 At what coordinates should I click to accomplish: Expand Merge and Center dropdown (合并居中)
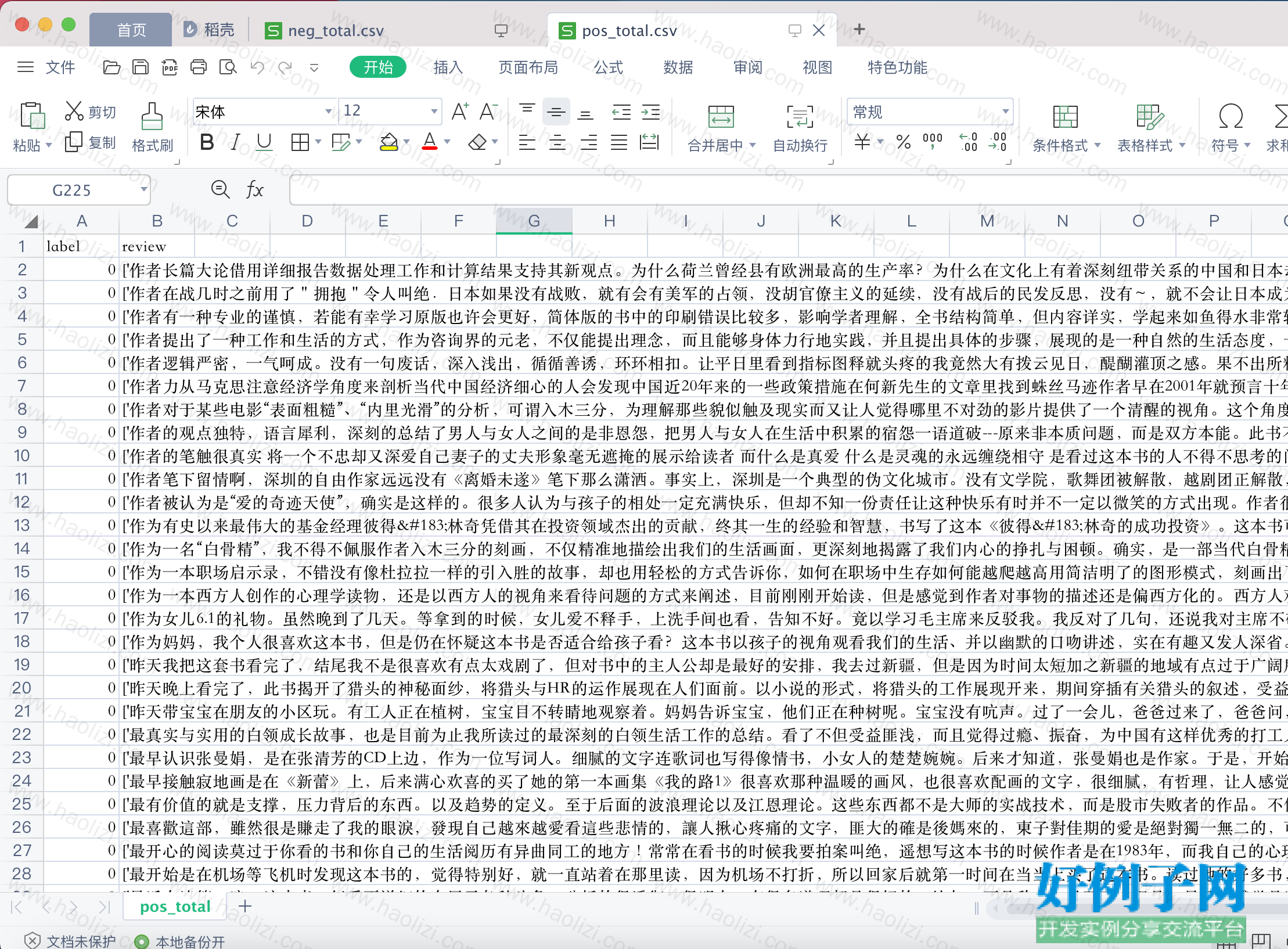[x=753, y=145]
